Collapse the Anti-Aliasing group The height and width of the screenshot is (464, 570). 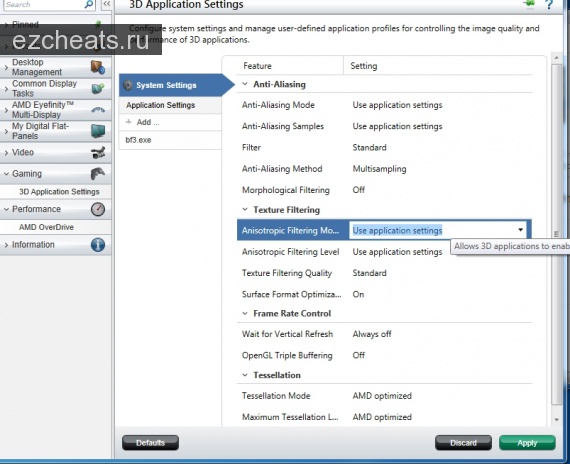[245, 84]
